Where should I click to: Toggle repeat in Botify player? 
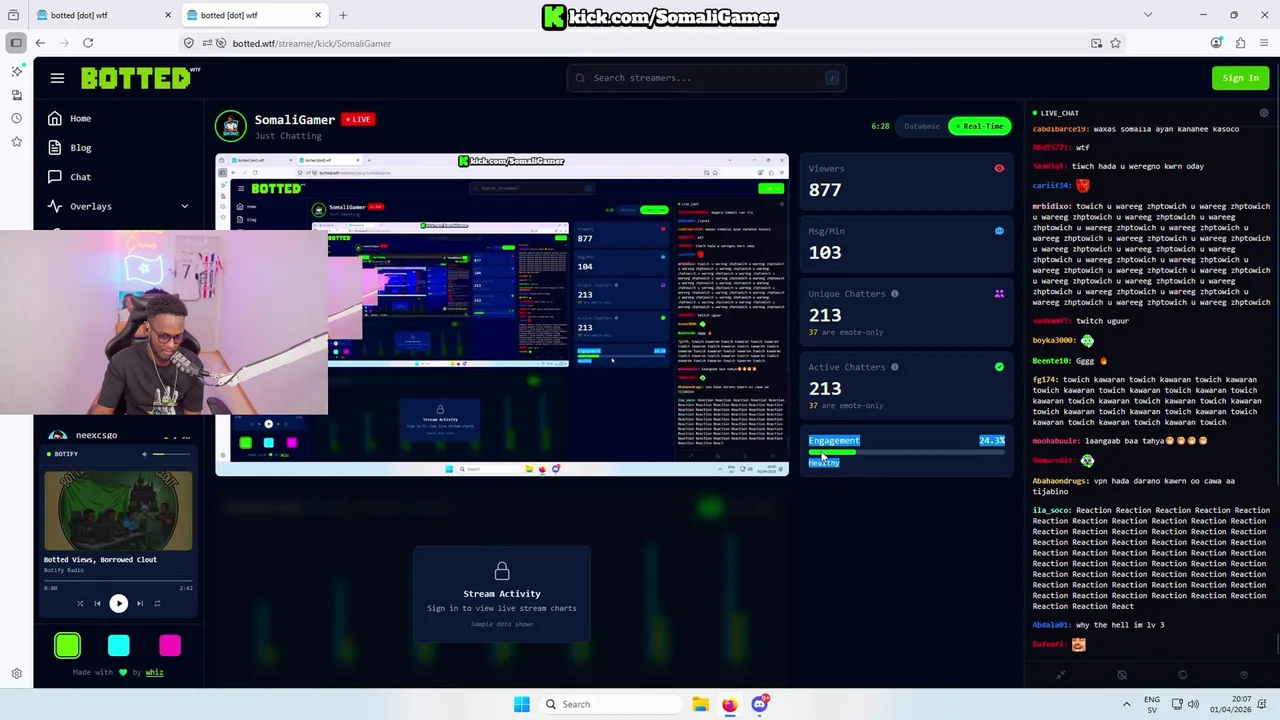click(157, 603)
